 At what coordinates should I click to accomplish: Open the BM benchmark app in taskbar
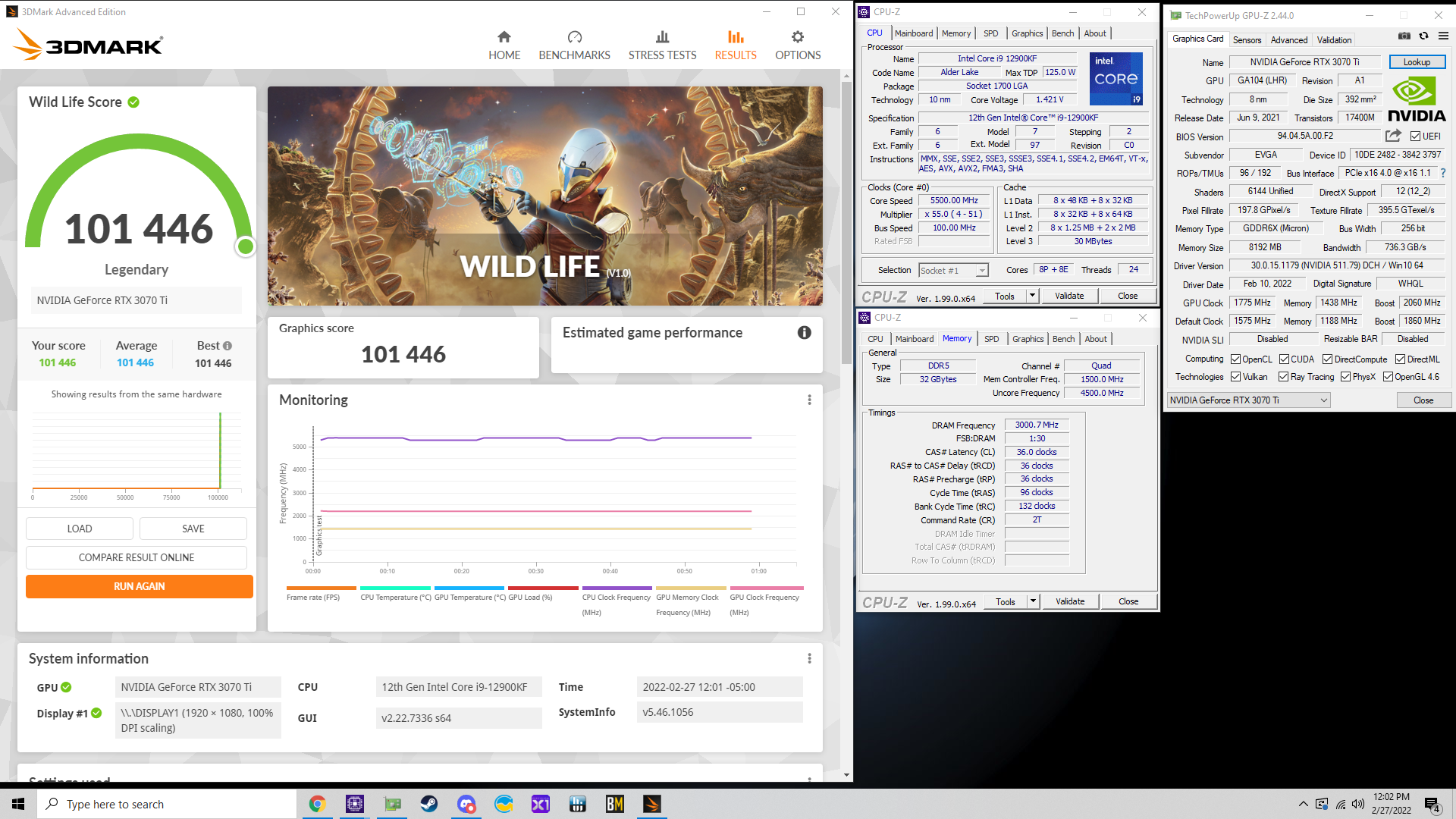(615, 804)
